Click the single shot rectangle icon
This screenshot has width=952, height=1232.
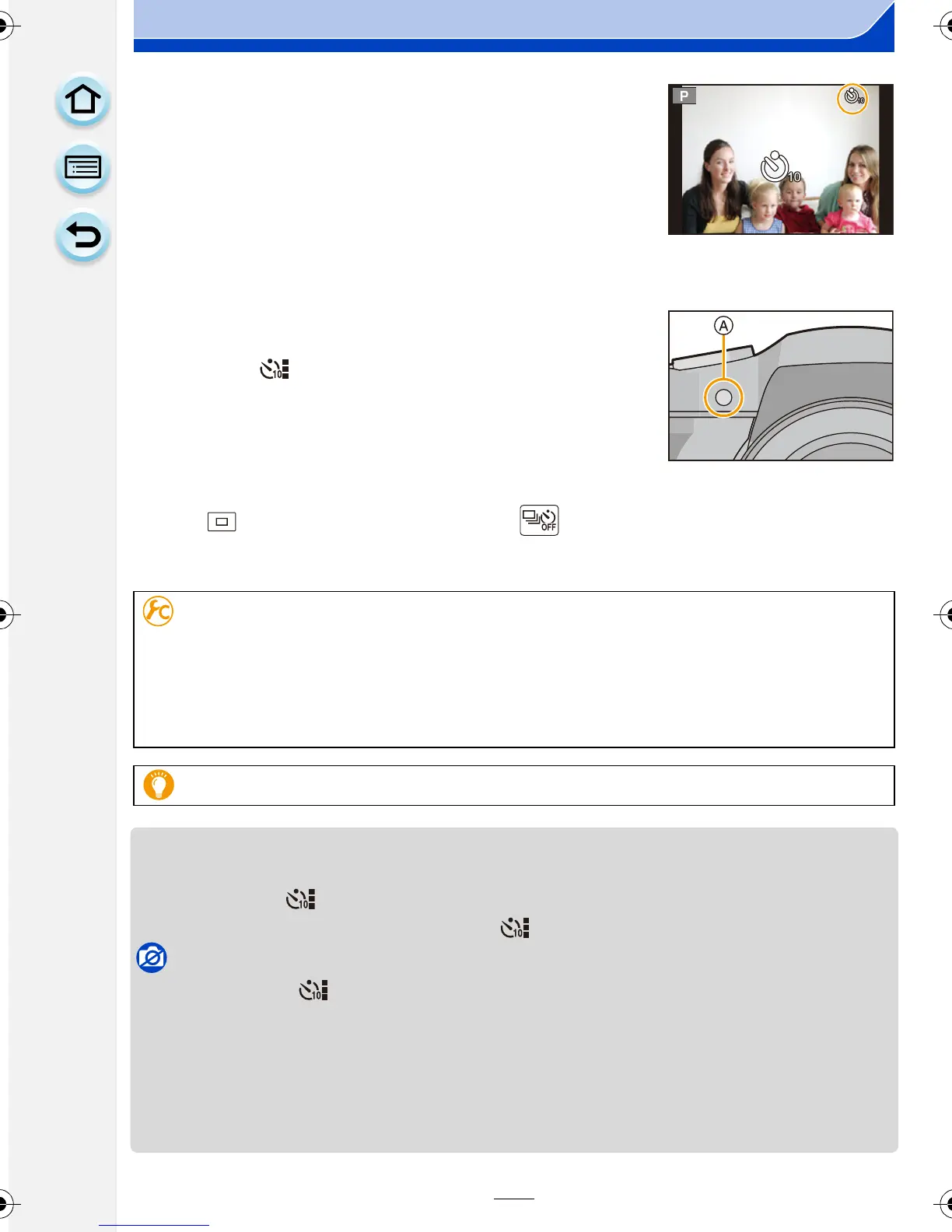[x=222, y=521]
